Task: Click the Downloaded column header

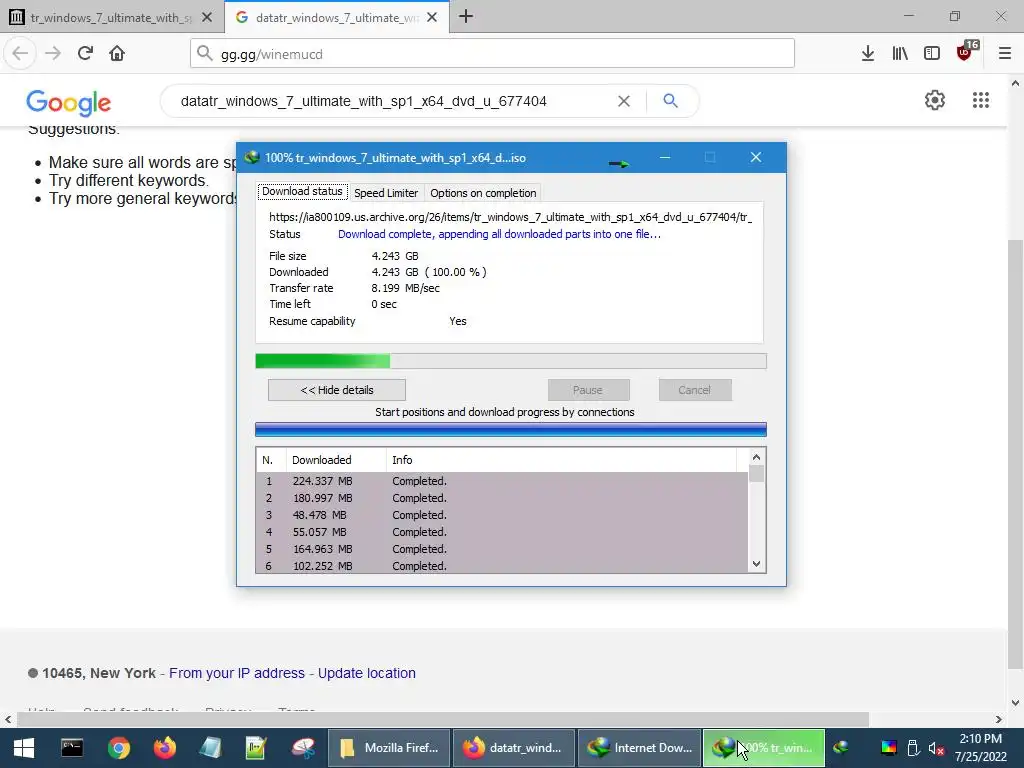Action: [336, 460]
